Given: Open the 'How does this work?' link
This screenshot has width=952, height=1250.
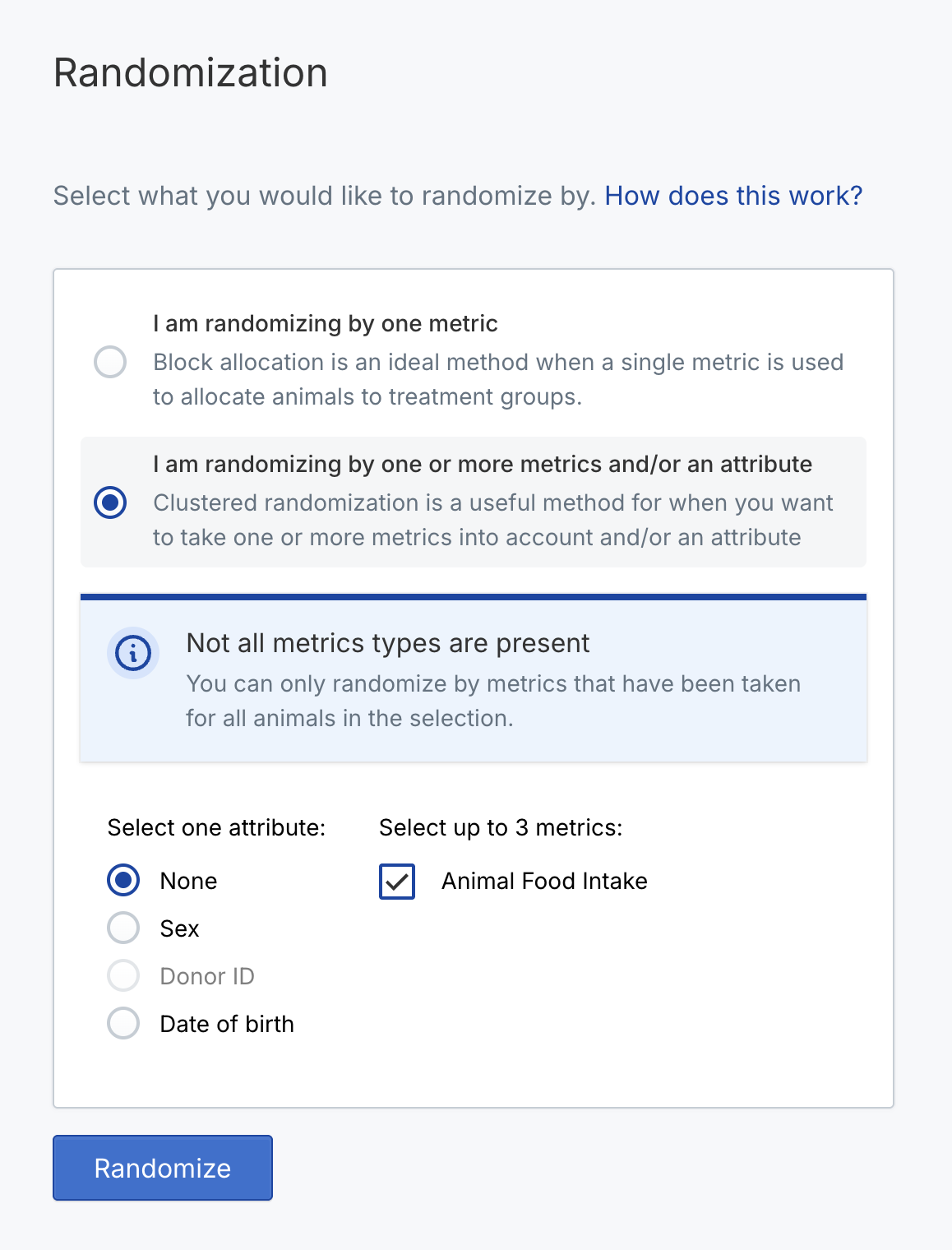Looking at the screenshot, I should pyautogui.click(x=733, y=196).
